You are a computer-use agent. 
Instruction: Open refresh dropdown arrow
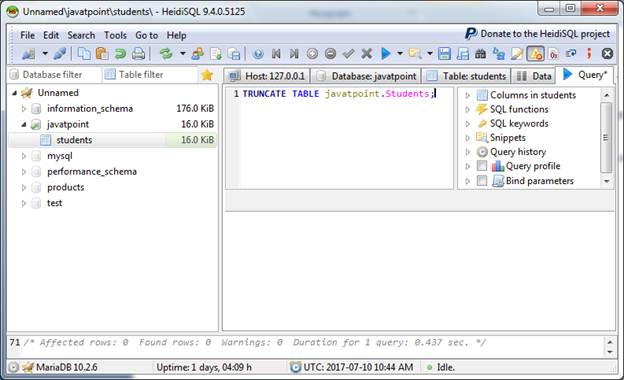click(183, 53)
